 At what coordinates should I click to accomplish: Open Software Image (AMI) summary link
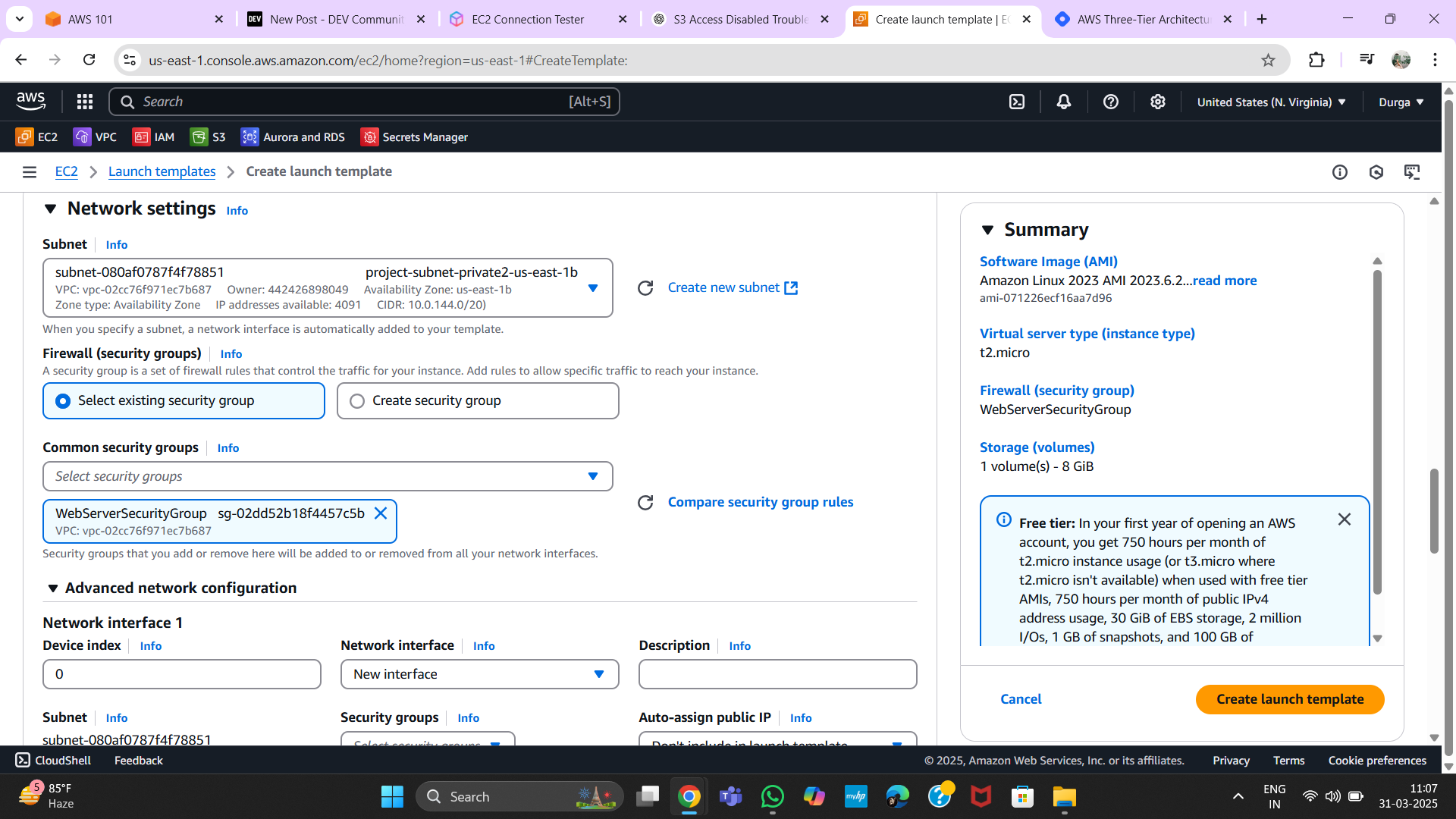[x=1049, y=262]
